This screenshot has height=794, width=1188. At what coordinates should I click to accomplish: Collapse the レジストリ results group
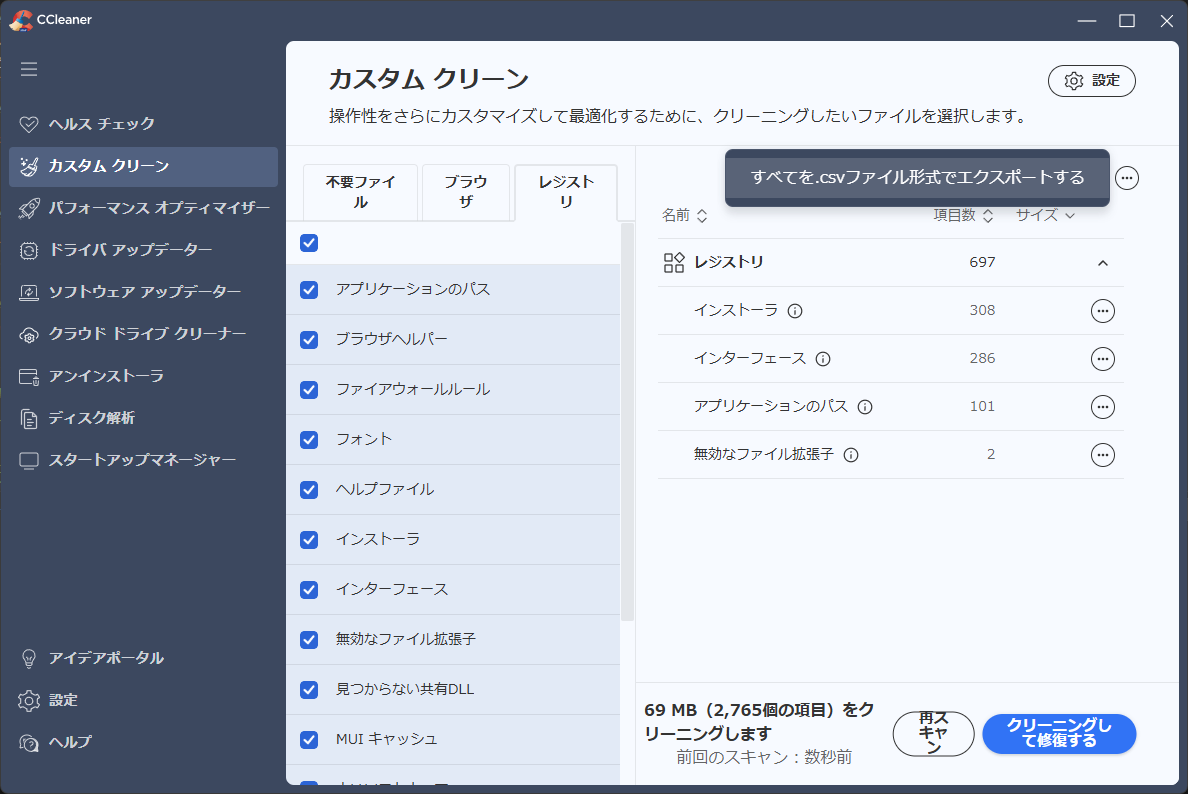[1102, 263]
